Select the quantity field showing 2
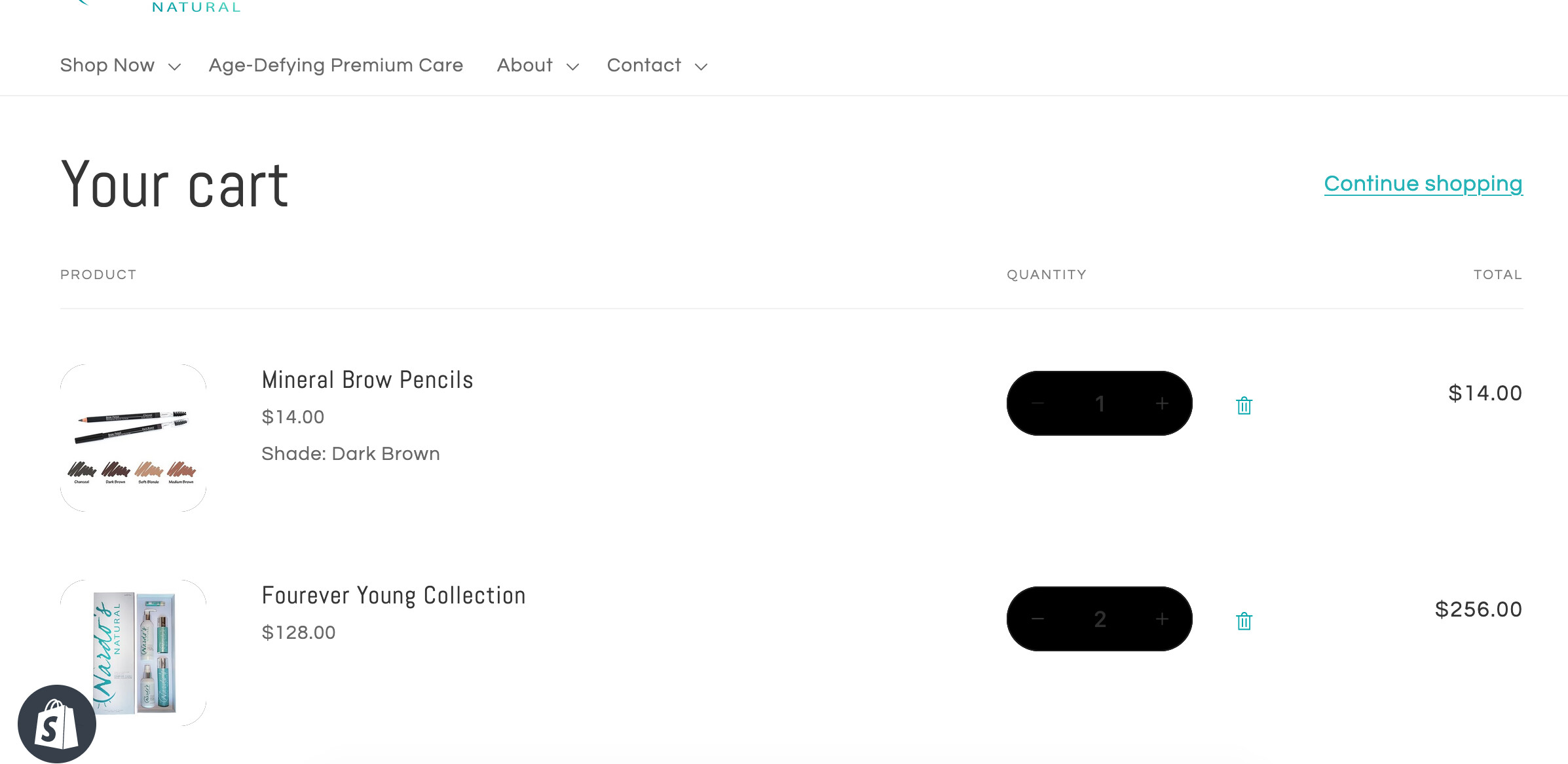 (x=1100, y=619)
